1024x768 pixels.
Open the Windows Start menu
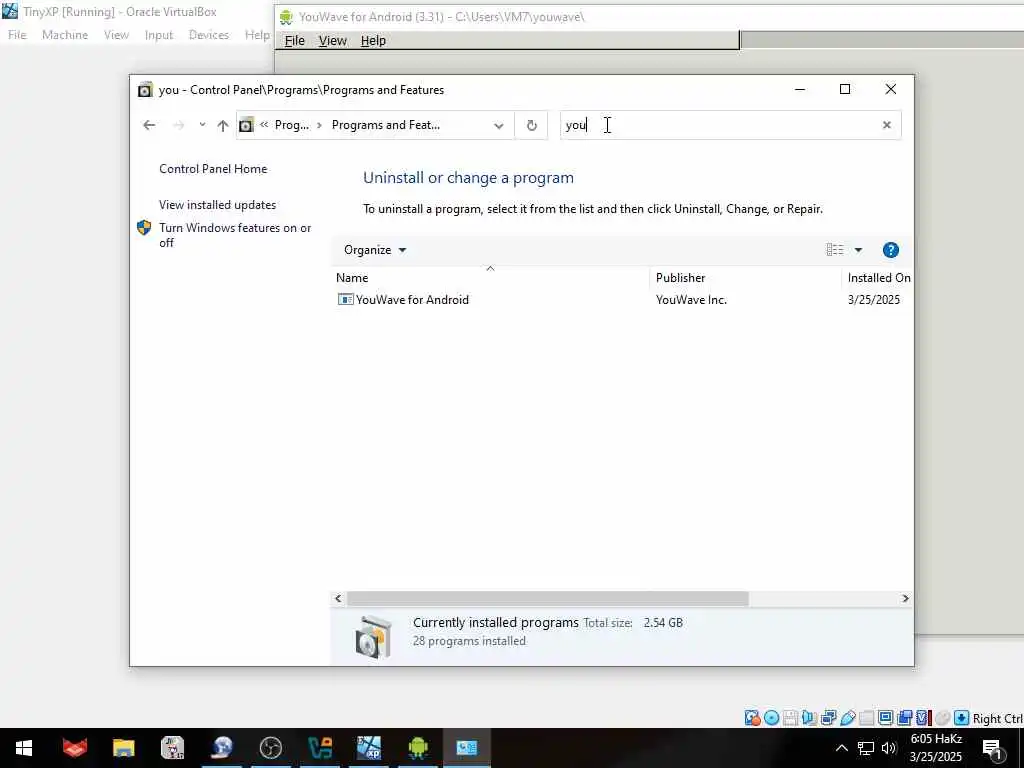(x=24, y=748)
